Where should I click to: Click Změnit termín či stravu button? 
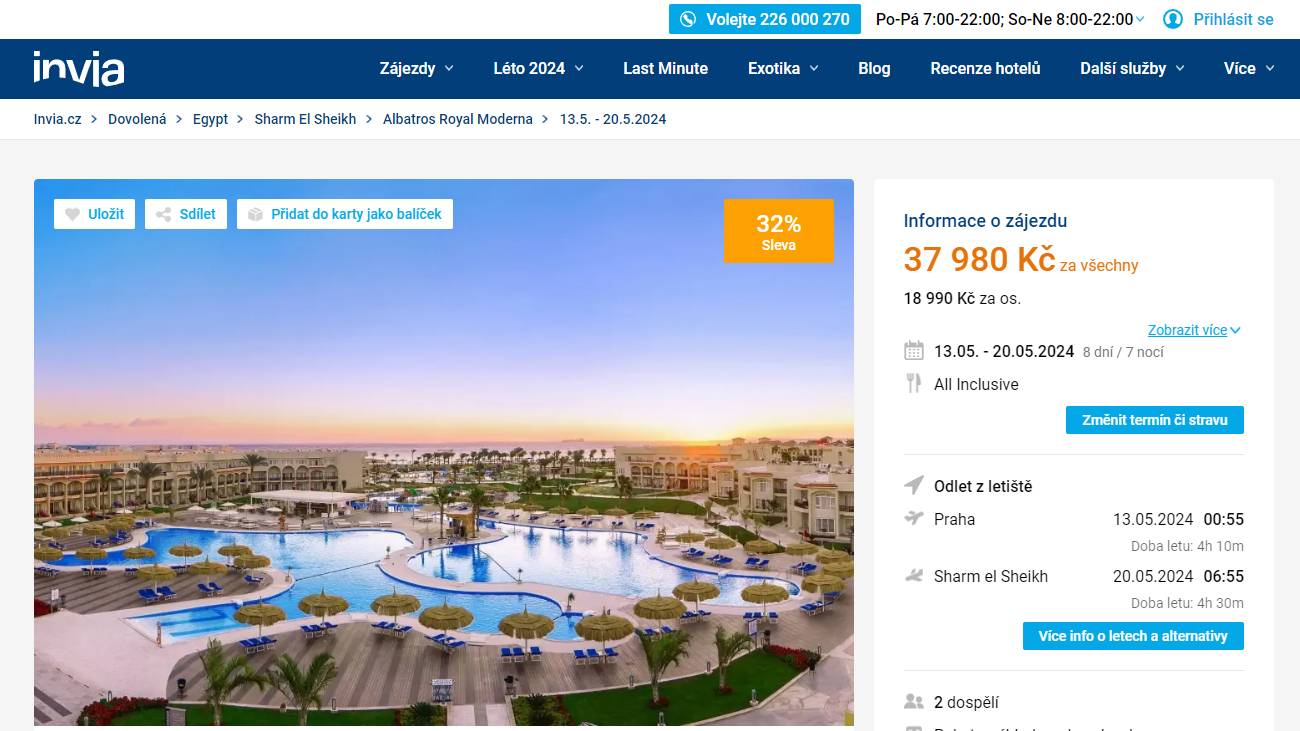tap(1155, 420)
